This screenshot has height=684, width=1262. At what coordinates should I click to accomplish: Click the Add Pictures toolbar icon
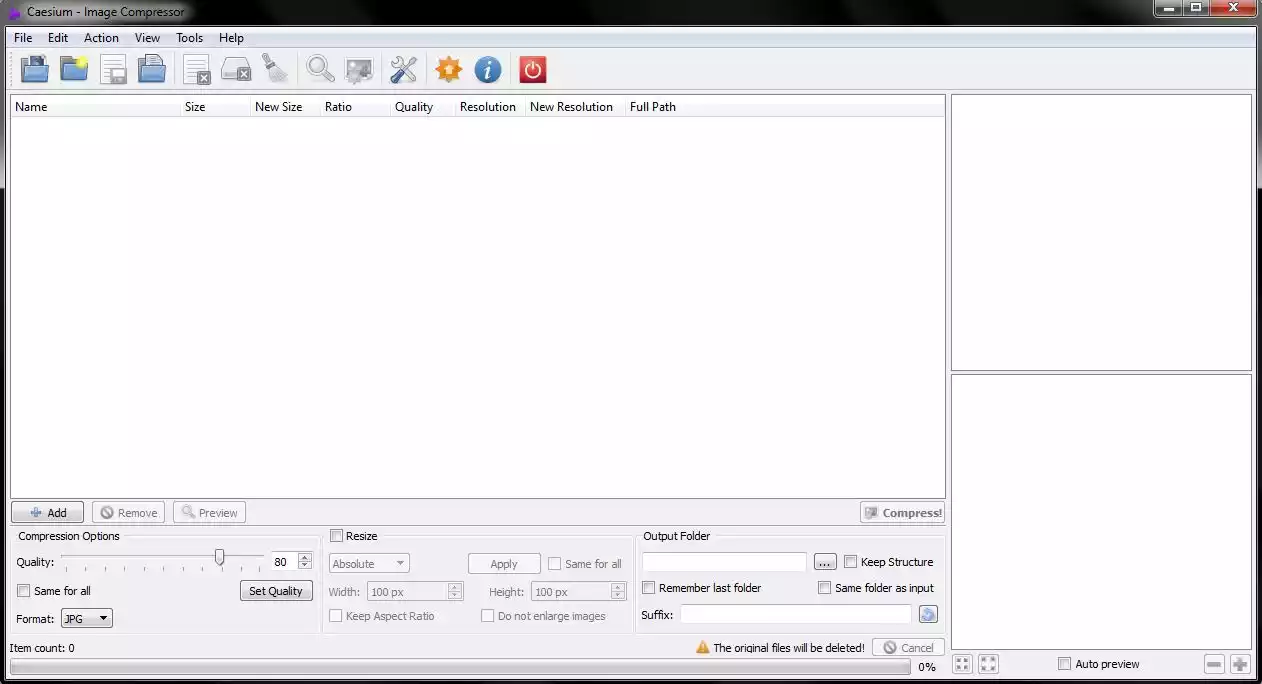tap(35, 69)
